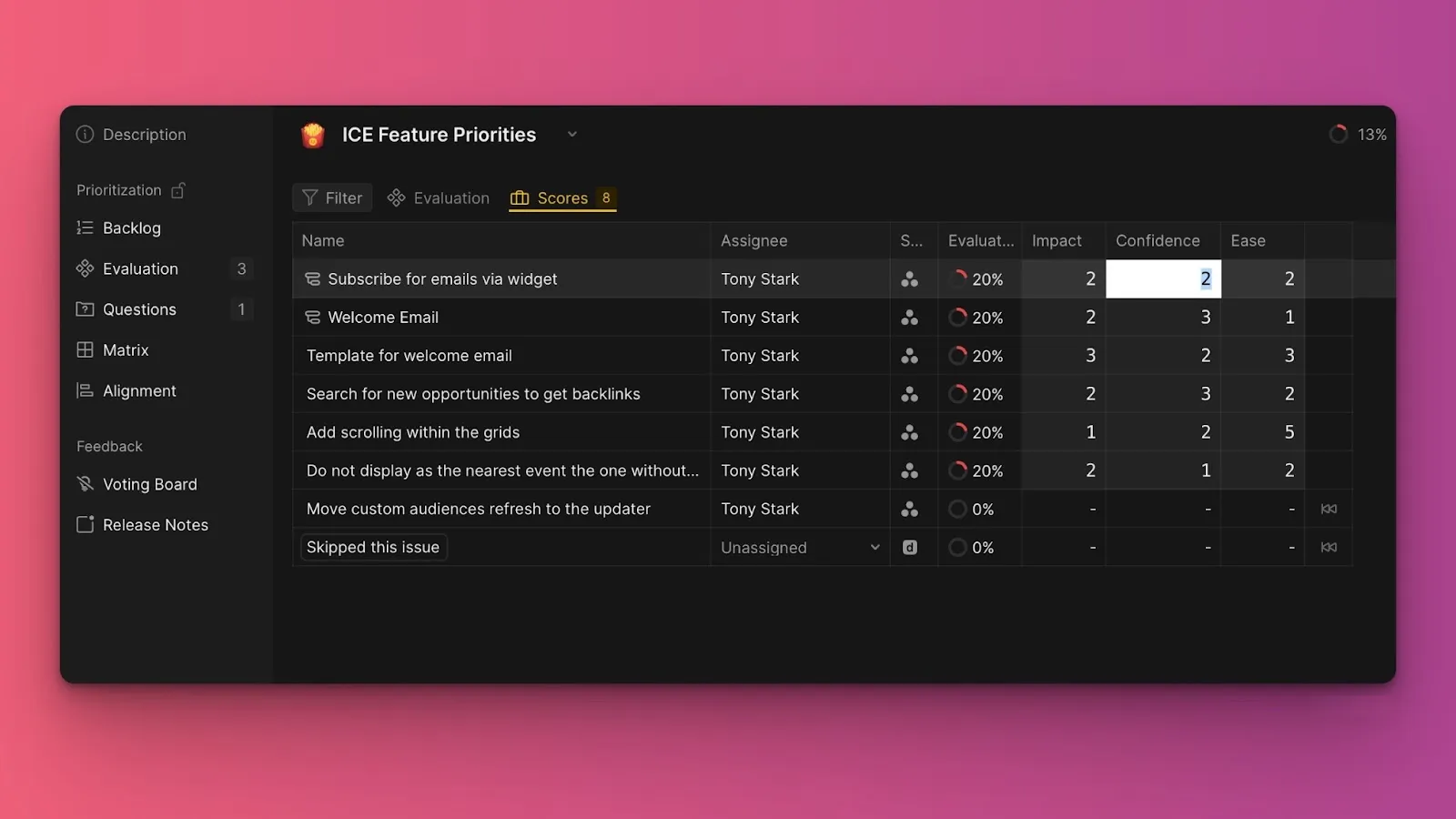Click the selected Confidence input cell
The image size is (1456, 819).
[x=1162, y=279]
